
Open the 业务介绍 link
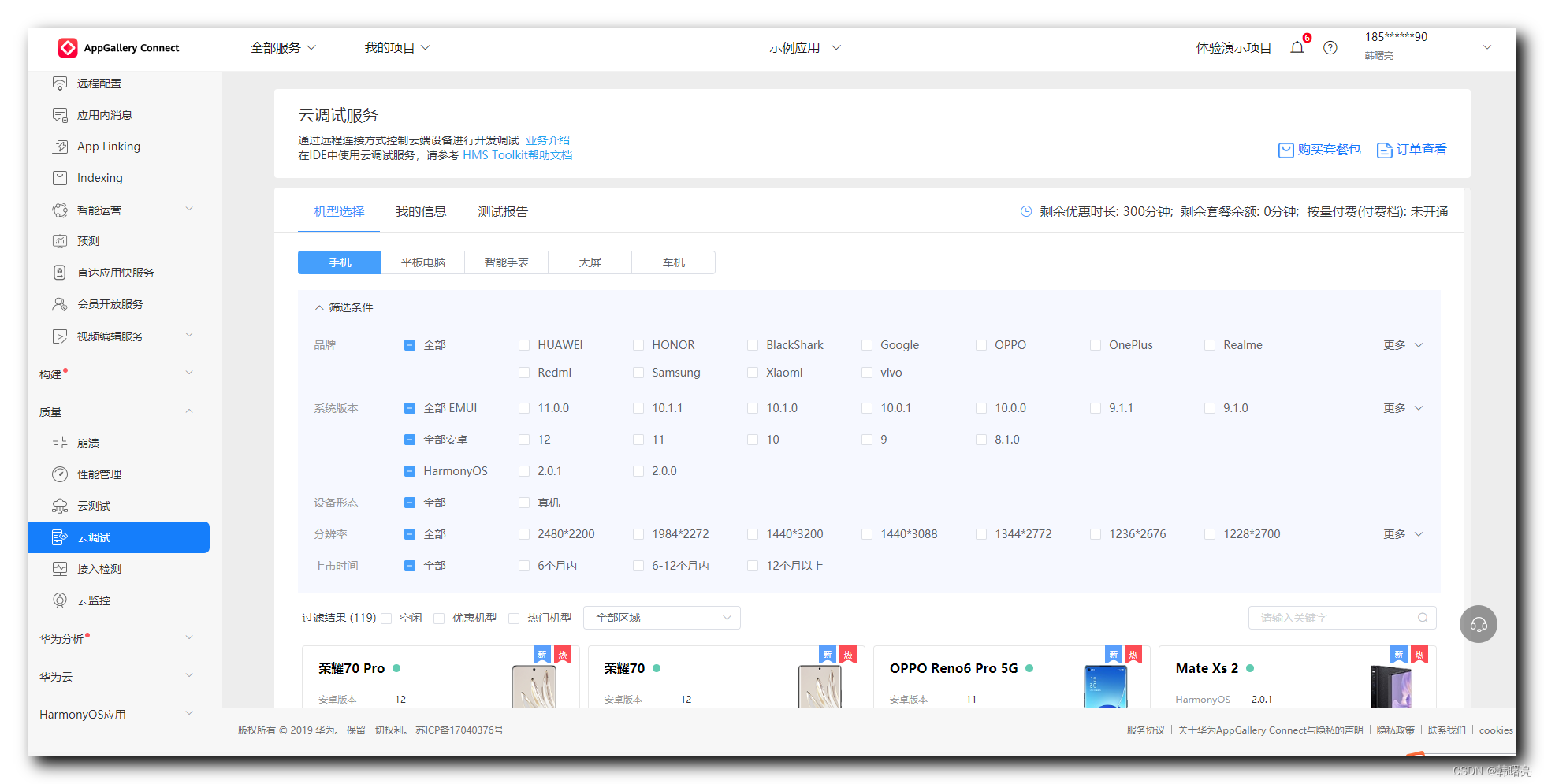pos(548,140)
